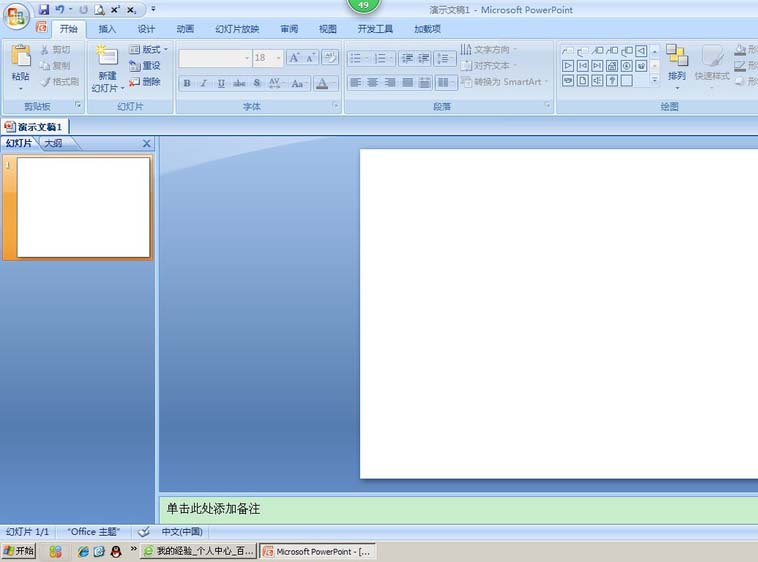Click the Office button logo
This screenshot has width=758, height=562.
[x=17, y=17]
